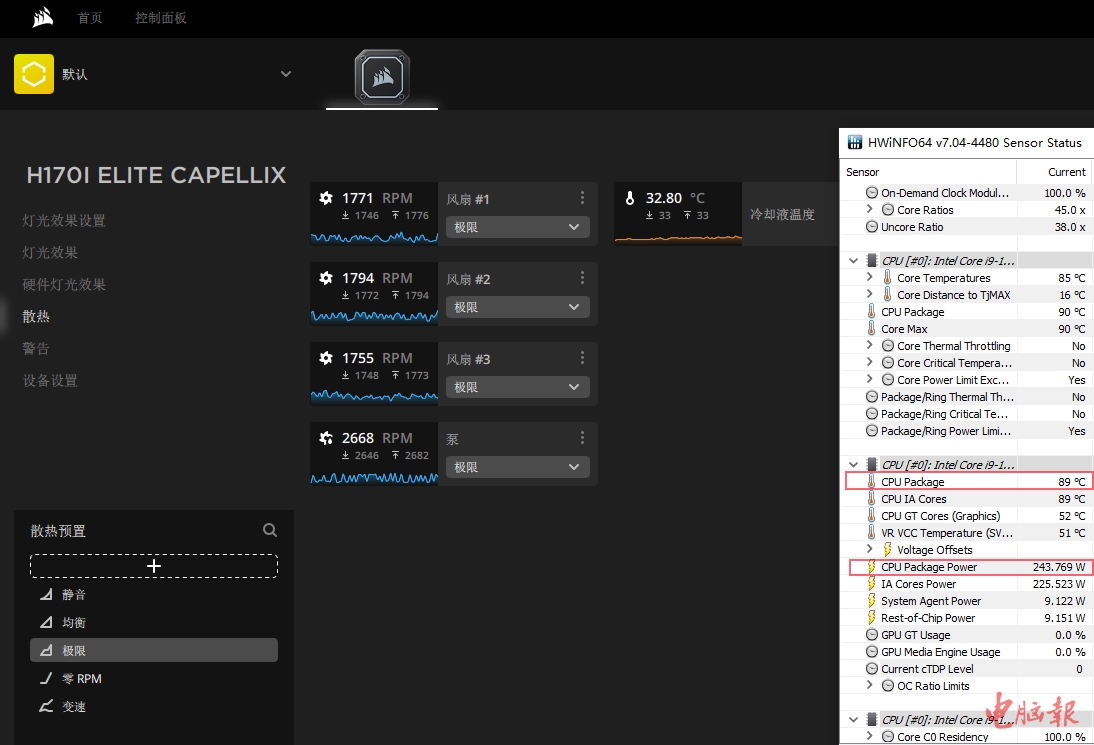Click the Corsair sails logo icon
The image size is (1094, 745).
(x=42, y=18)
